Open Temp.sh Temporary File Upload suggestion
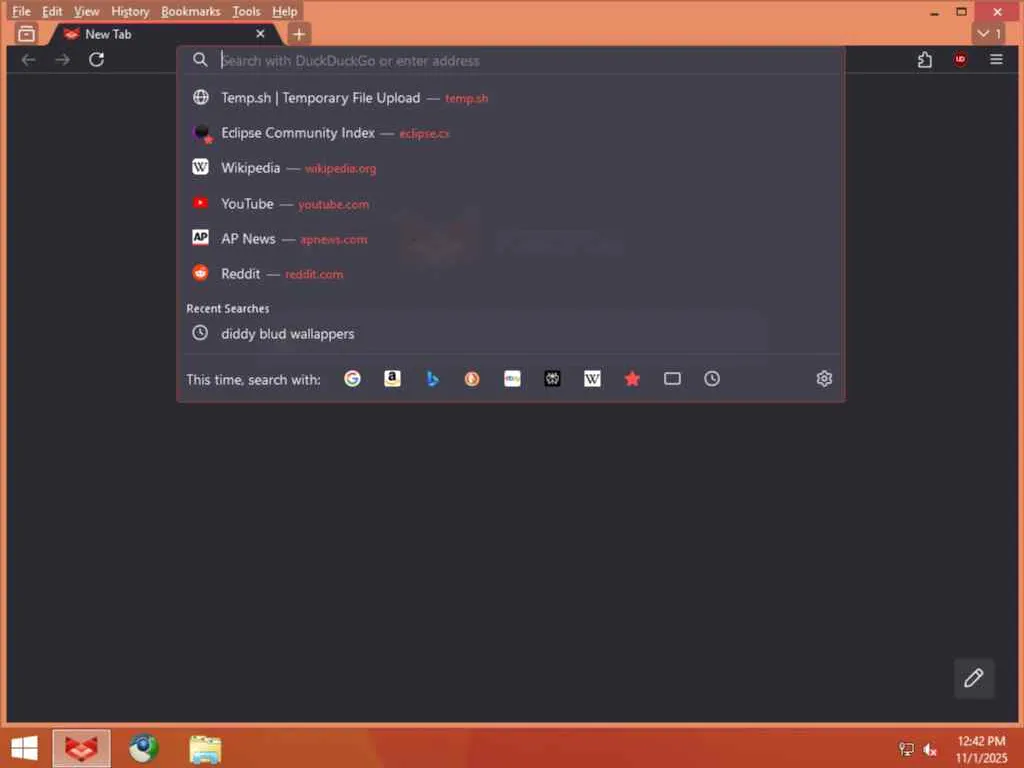1024x768 pixels. pyautogui.click(x=511, y=98)
